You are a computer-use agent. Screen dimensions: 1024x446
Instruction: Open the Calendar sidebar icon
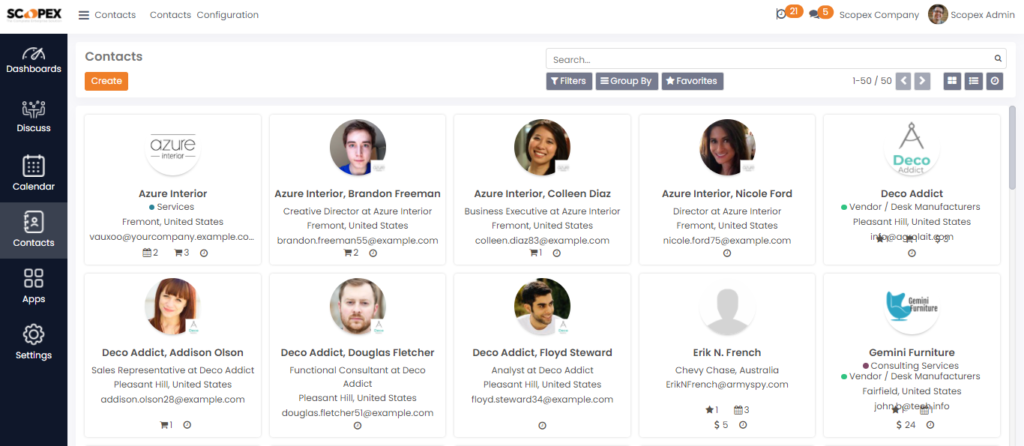coord(33,174)
